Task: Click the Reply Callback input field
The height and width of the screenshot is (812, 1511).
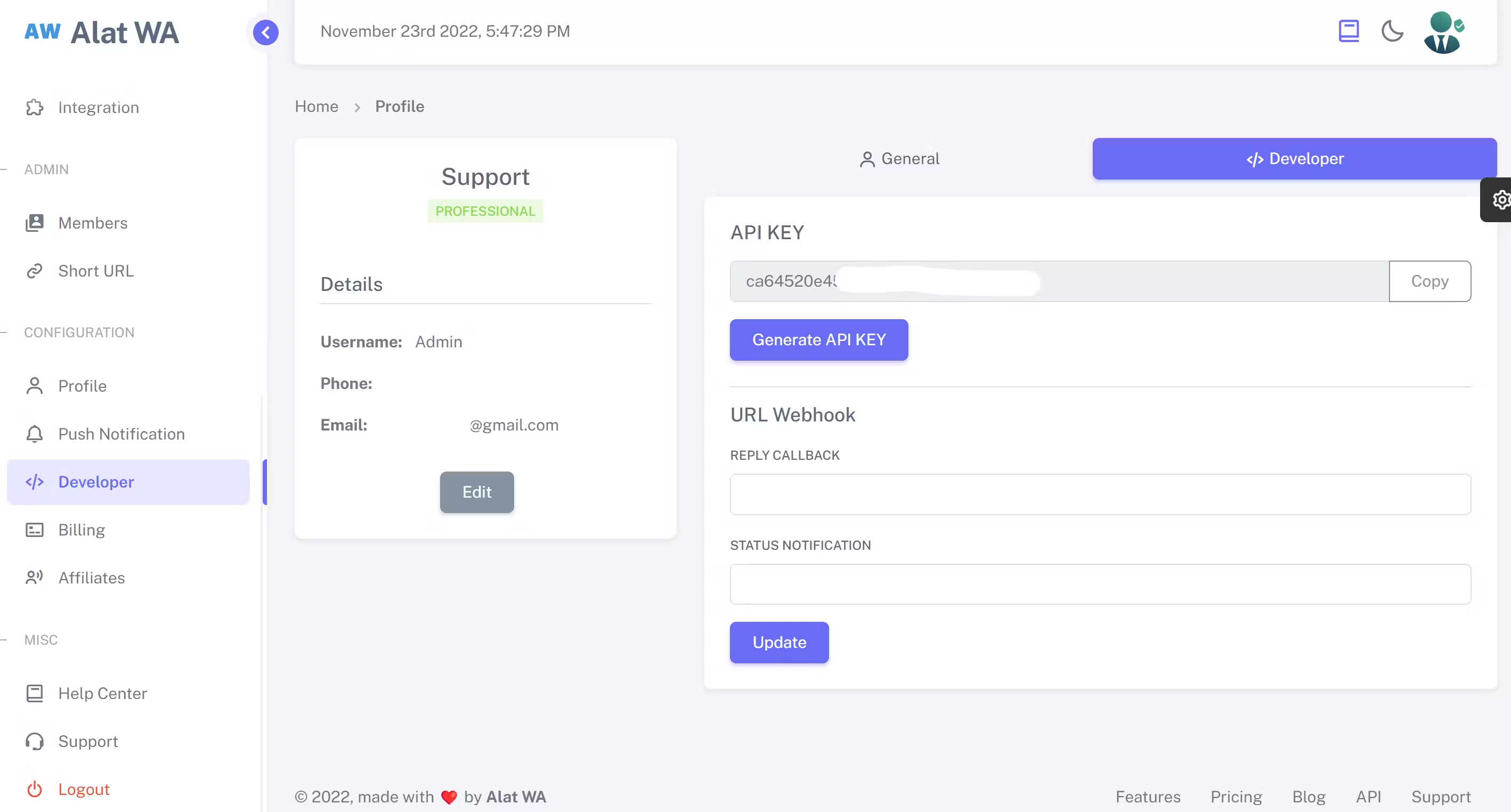Action: point(1100,494)
